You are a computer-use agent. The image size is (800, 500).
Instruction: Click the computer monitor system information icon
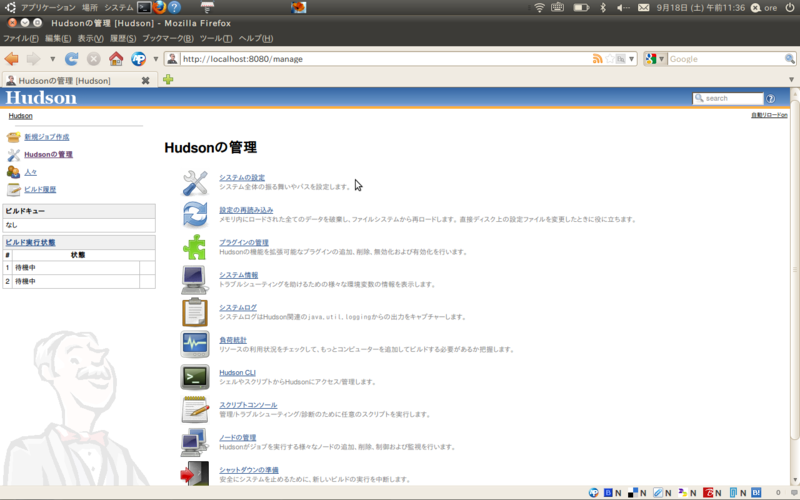pyautogui.click(x=194, y=280)
